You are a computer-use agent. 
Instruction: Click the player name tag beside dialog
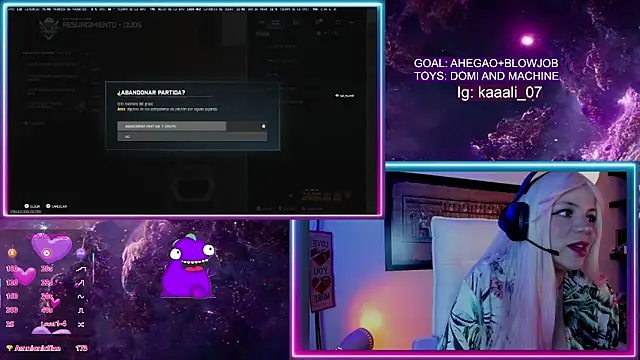coord(345,96)
